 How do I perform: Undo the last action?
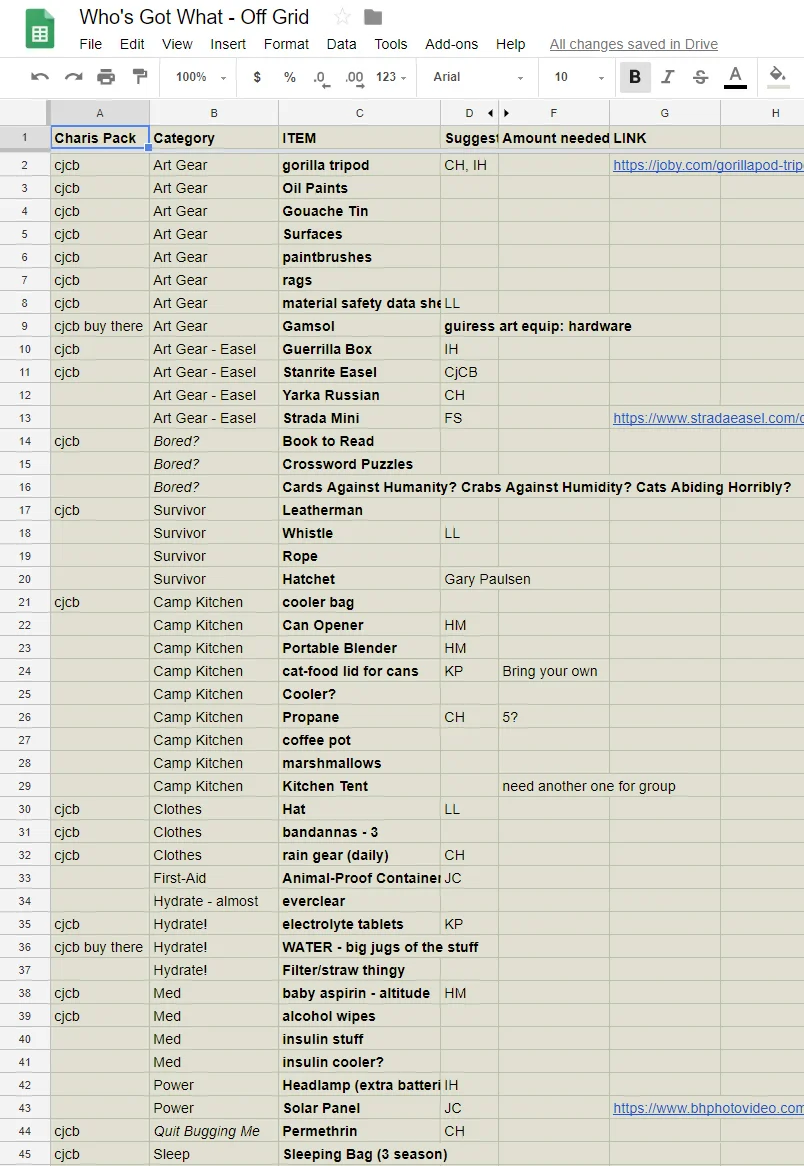[40, 77]
